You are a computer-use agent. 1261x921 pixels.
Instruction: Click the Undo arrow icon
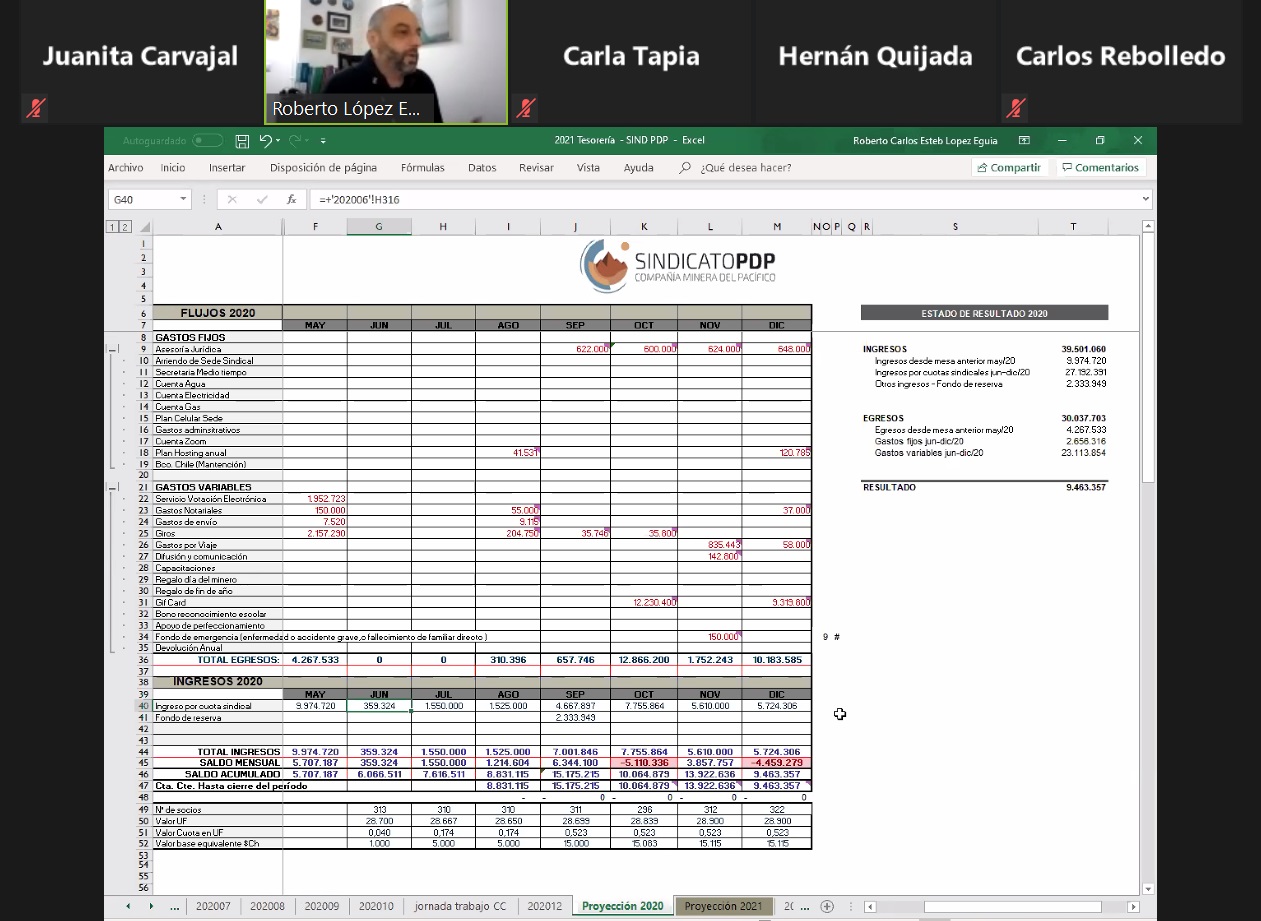[x=265, y=141]
